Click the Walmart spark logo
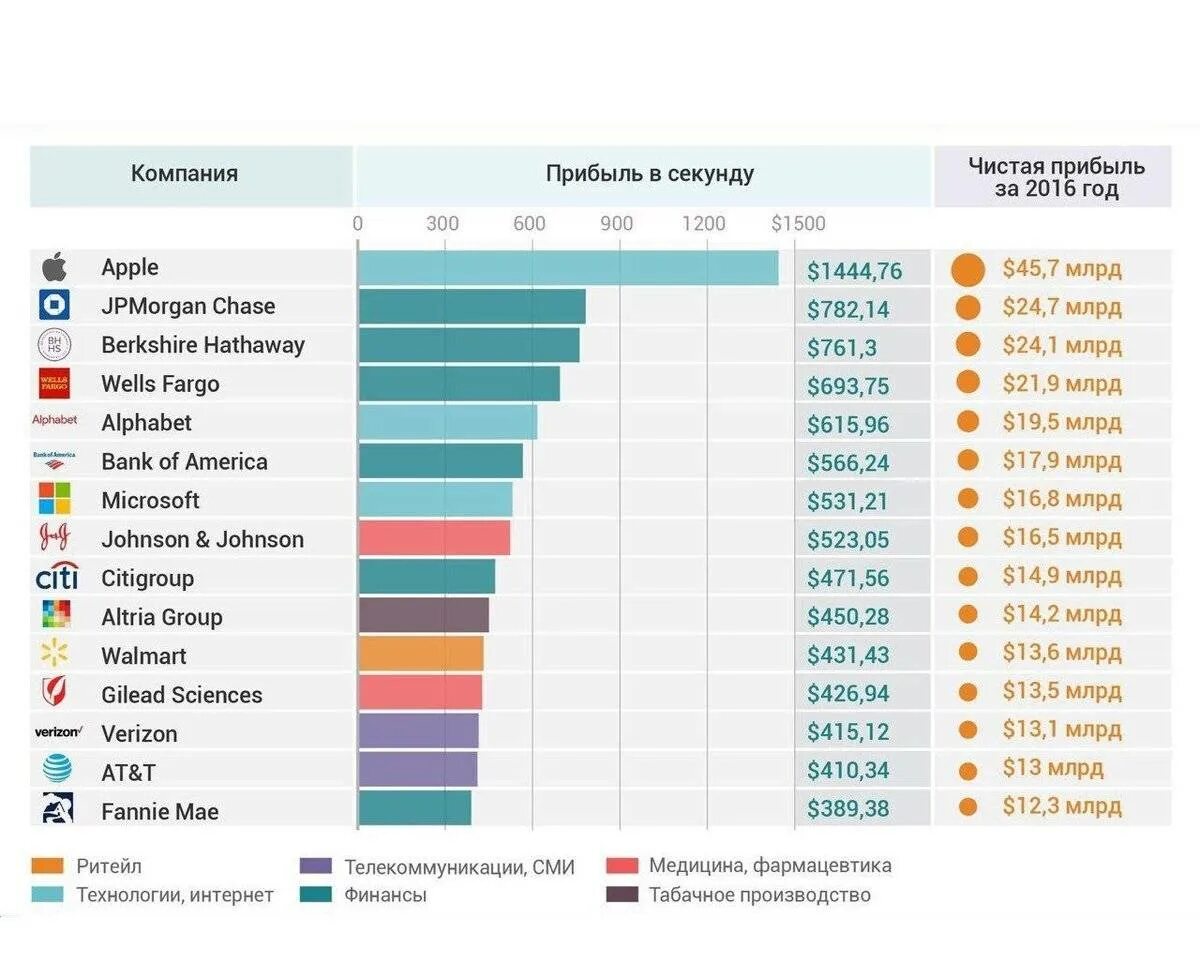The image size is (1200, 978). [x=54, y=654]
